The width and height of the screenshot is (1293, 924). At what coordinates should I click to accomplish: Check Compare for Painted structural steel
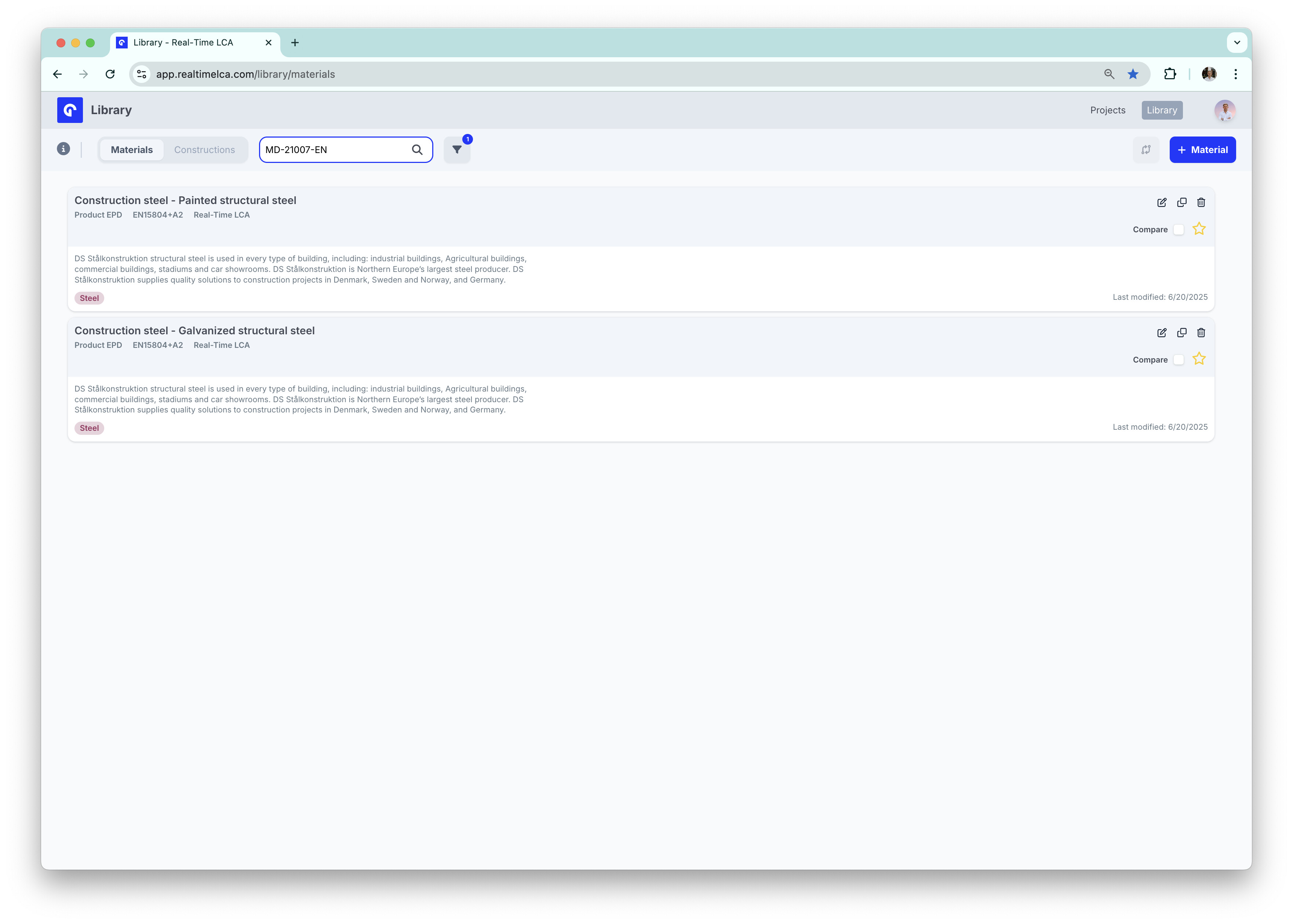pos(1179,229)
